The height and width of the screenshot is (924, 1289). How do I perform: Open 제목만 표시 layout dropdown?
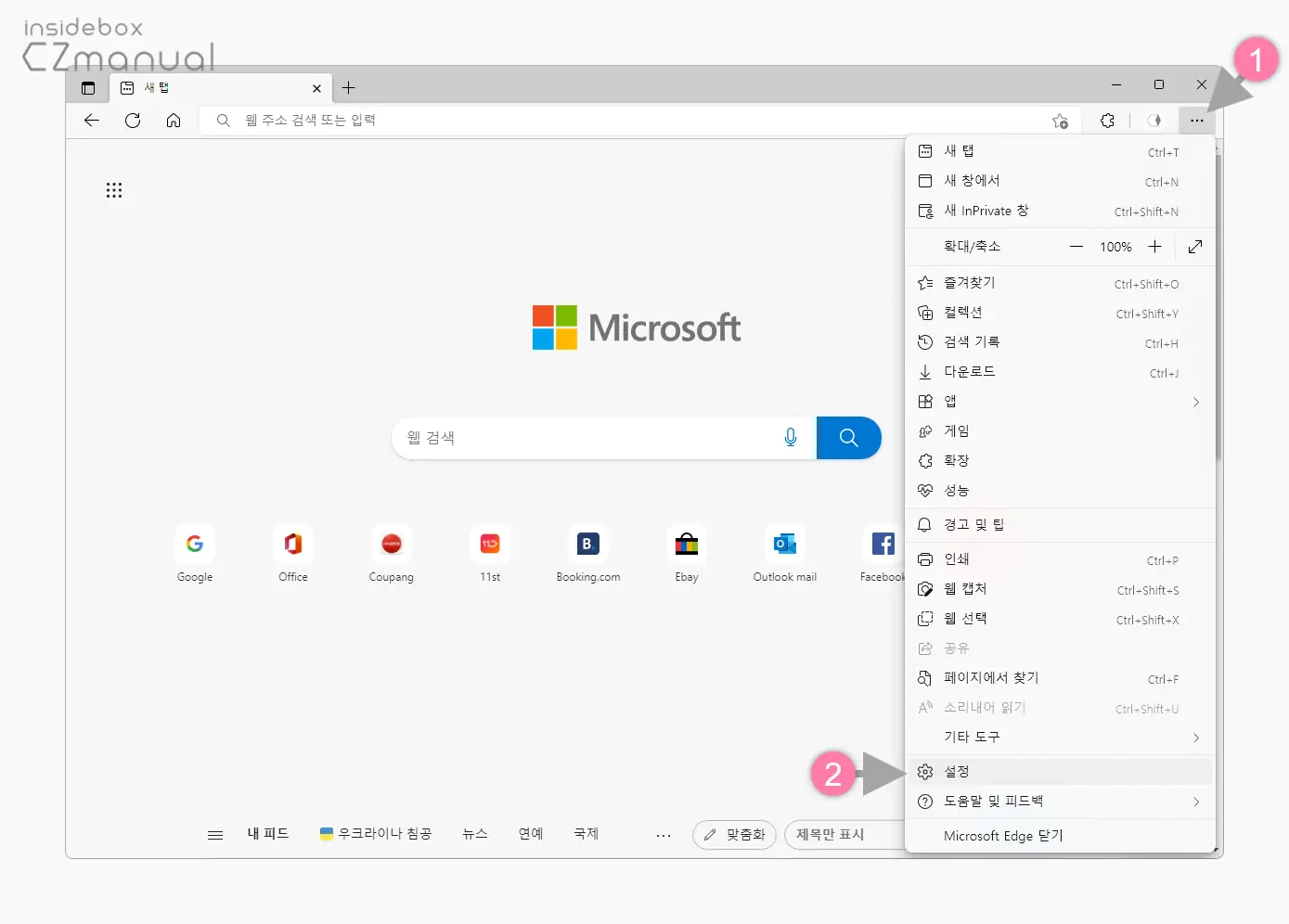point(845,835)
